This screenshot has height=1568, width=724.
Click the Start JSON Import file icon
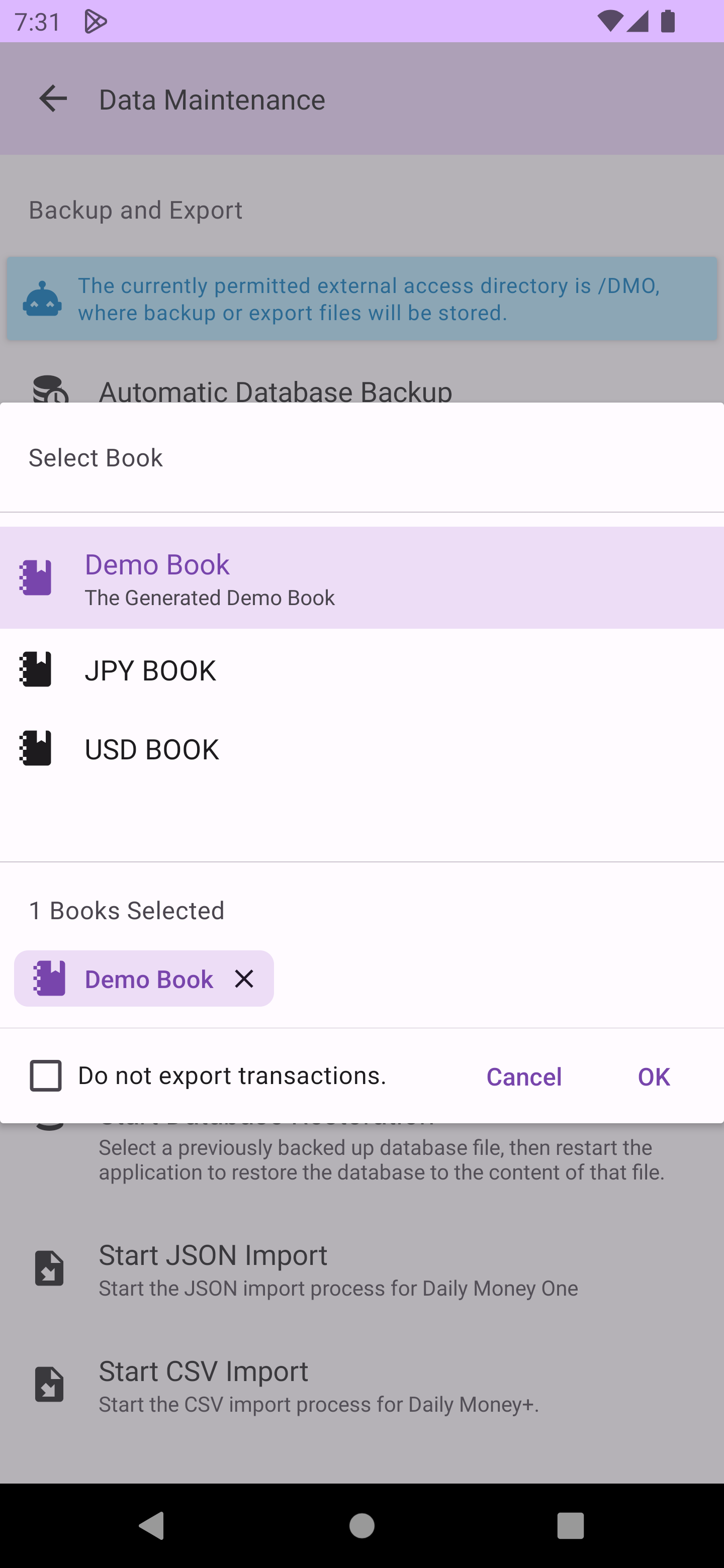49,1268
